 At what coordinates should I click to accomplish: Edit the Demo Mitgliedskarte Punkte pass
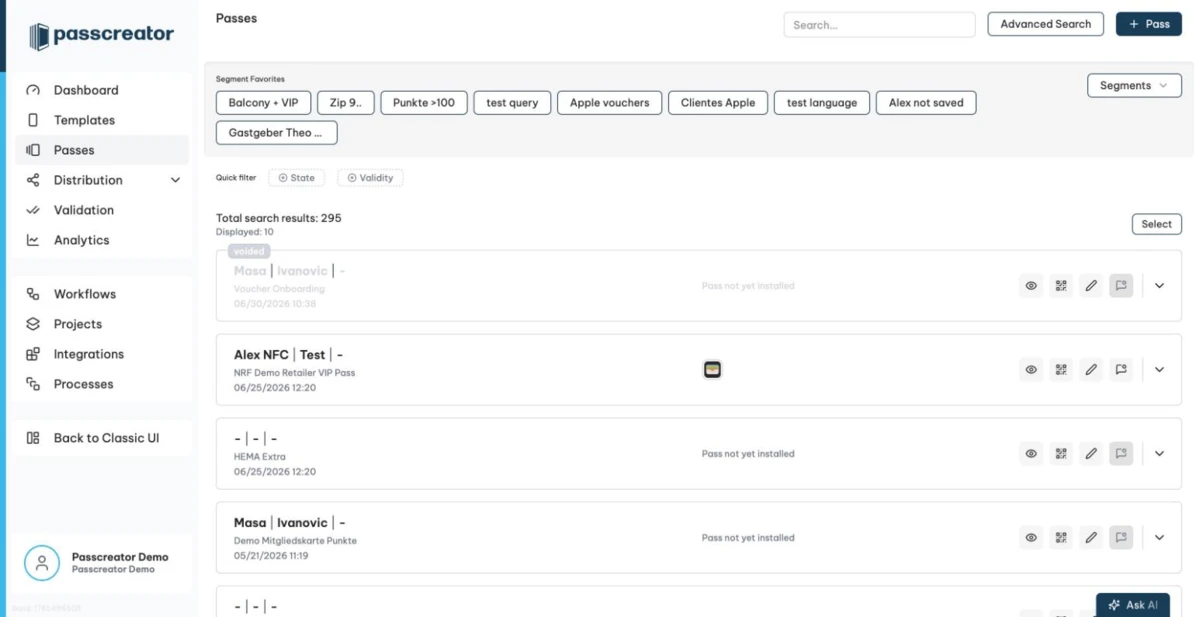click(x=1091, y=538)
